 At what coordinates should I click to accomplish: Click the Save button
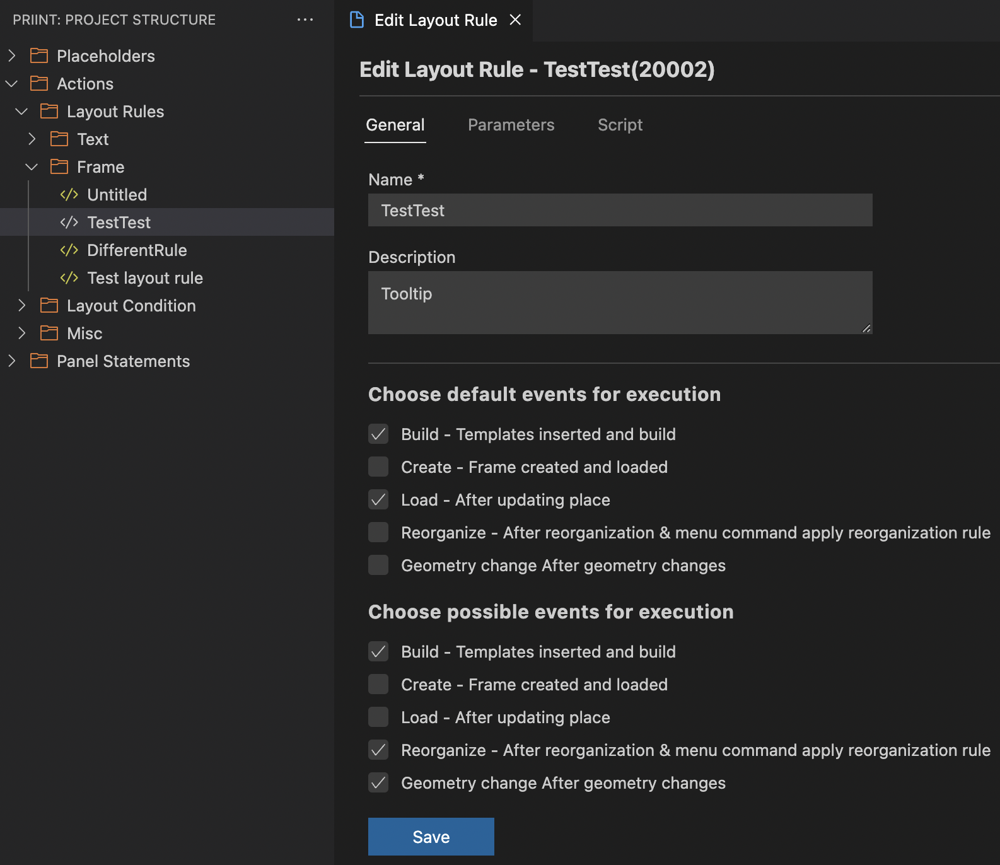431,836
